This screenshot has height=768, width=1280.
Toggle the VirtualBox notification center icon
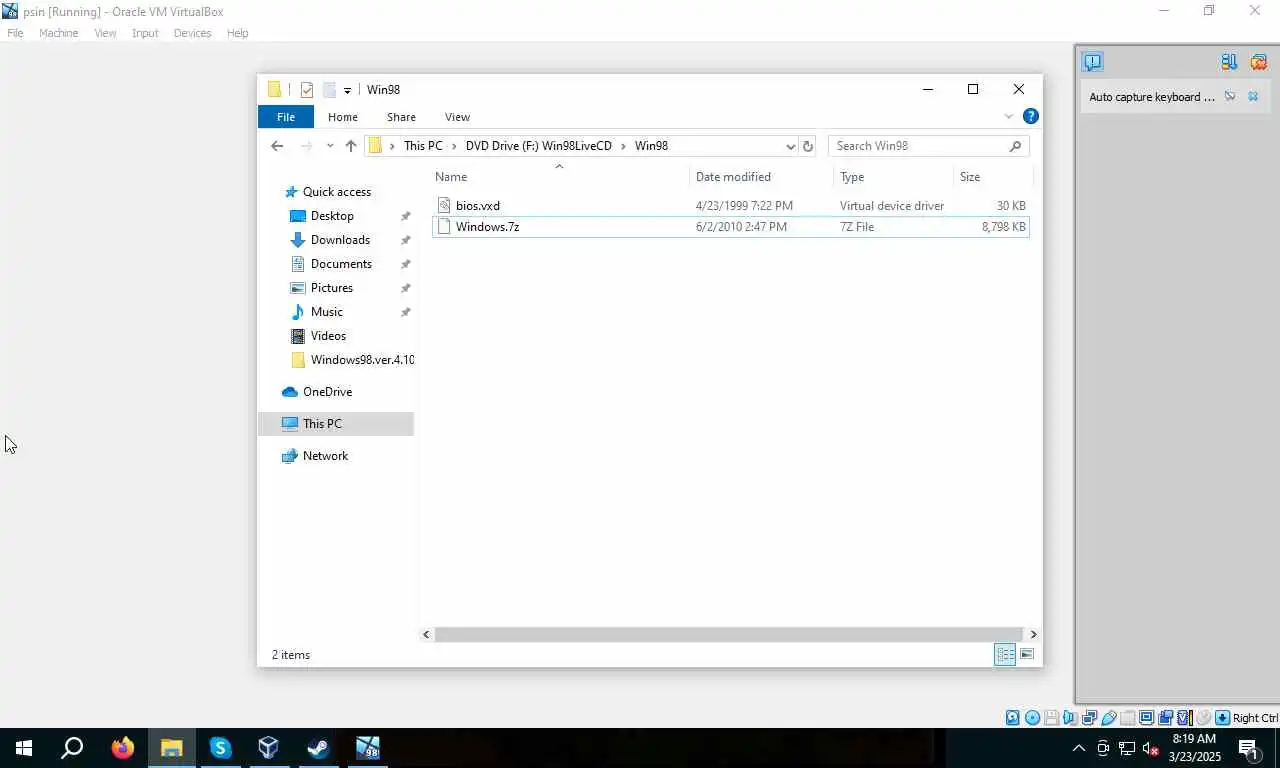(1092, 62)
